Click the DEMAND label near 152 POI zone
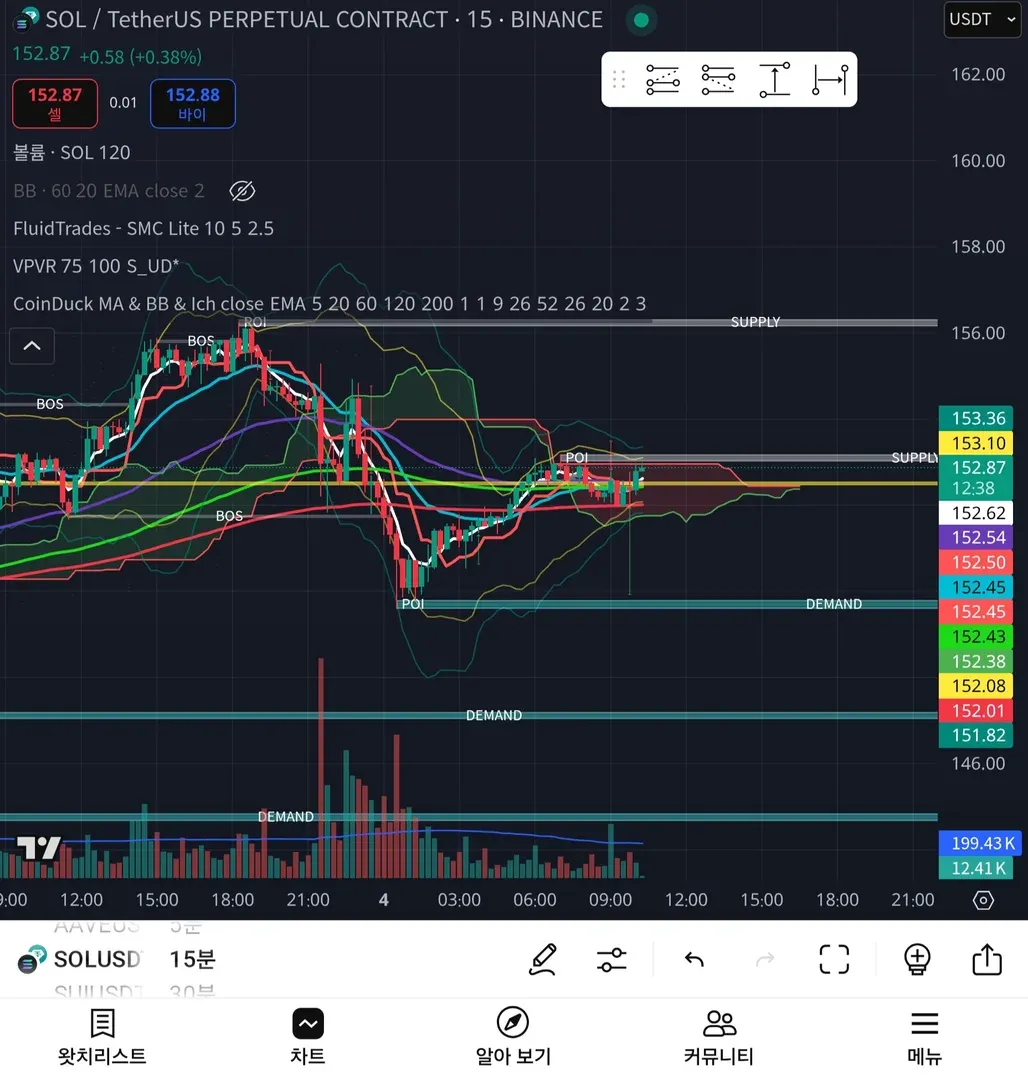Viewport: 1028px width, 1080px height. 833,604
